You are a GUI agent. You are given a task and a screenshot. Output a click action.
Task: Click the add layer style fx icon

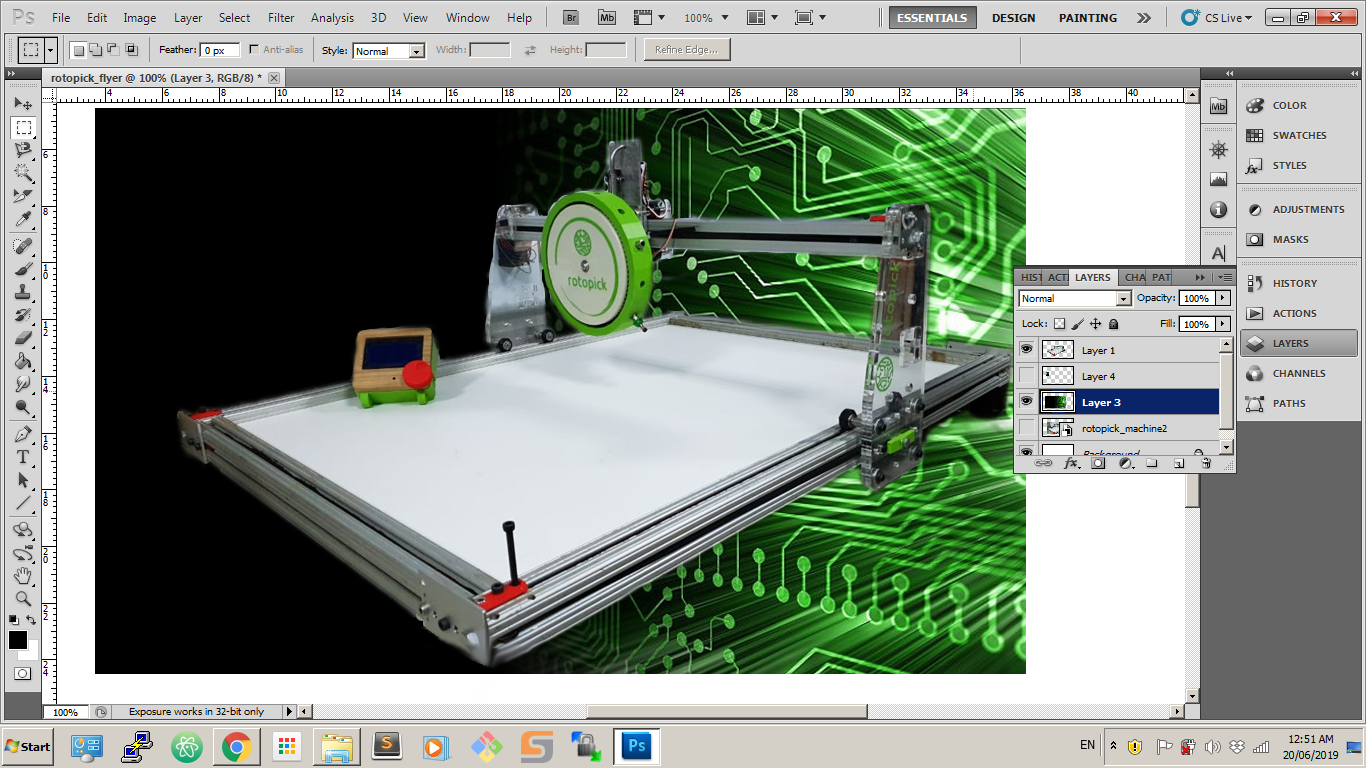[x=1071, y=464]
